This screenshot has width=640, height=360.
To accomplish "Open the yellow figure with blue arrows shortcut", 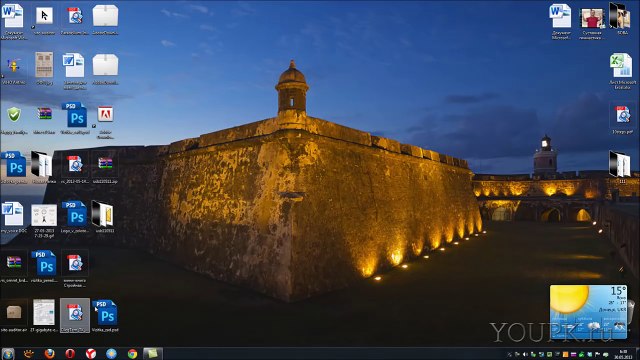I will coord(13,66).
